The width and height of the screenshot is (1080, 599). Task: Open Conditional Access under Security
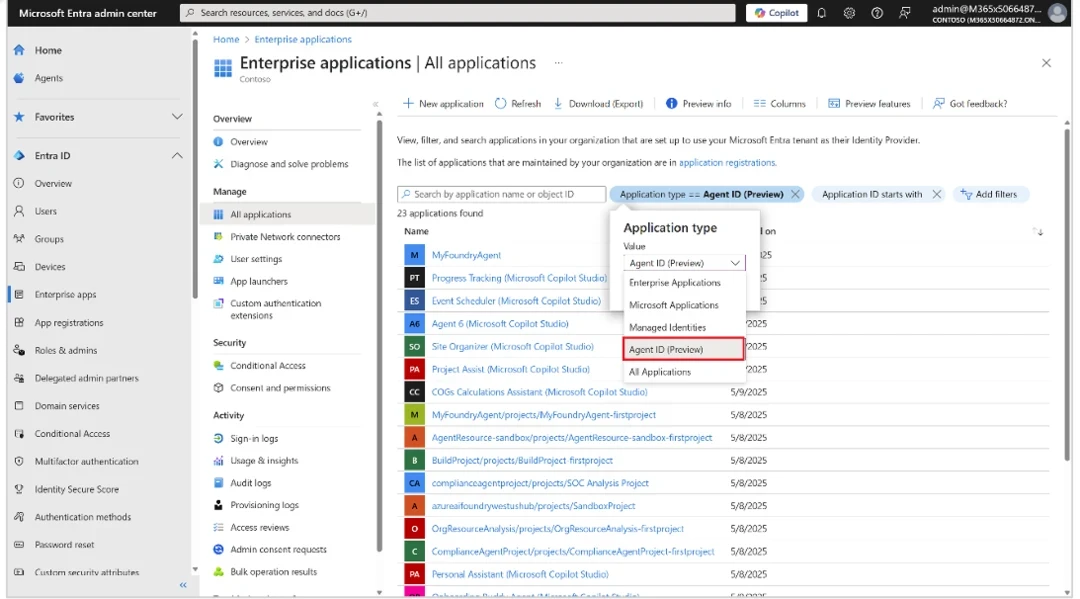click(x=267, y=366)
